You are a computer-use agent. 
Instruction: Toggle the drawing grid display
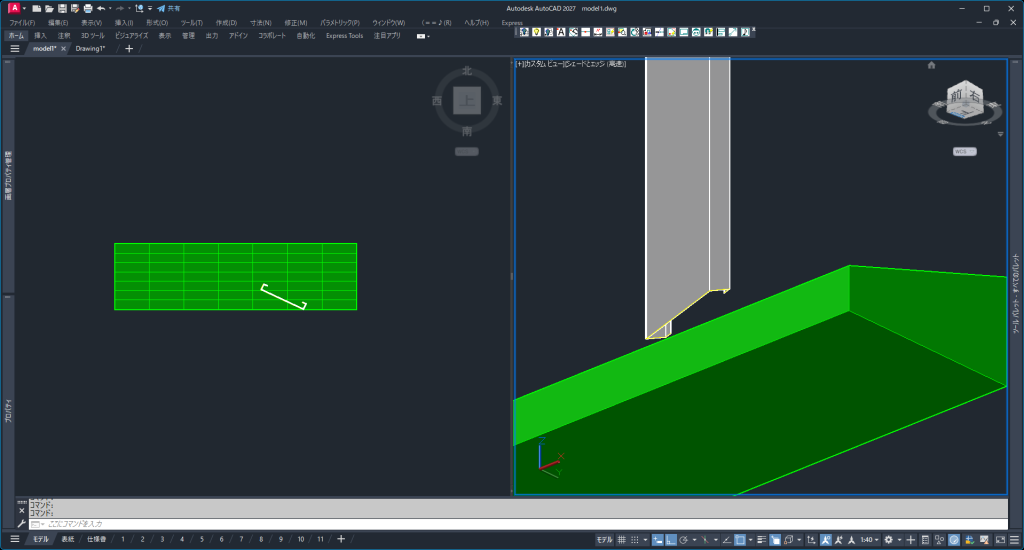622,540
